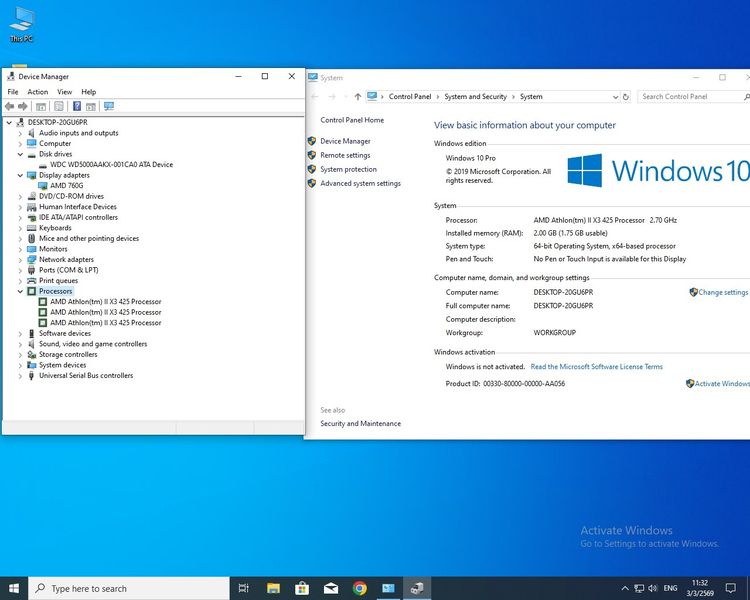The height and width of the screenshot is (600, 750).
Task: Select IDE ATA/ATAPI controllers category
Action: point(78,218)
